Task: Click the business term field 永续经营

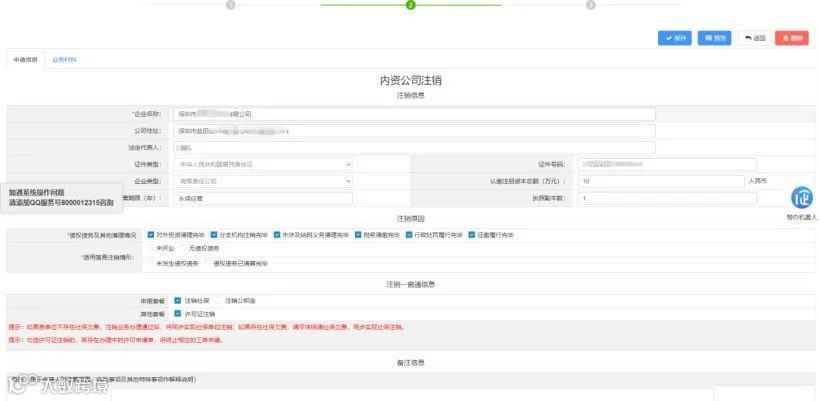Action: (263, 198)
